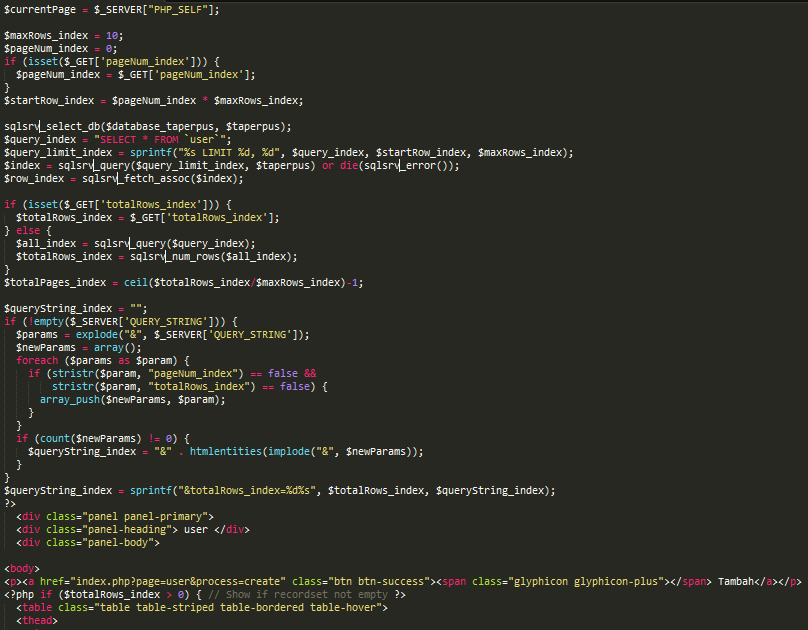The image size is (808, 630).
Task: Click the <body> tag
Action: click(22, 569)
